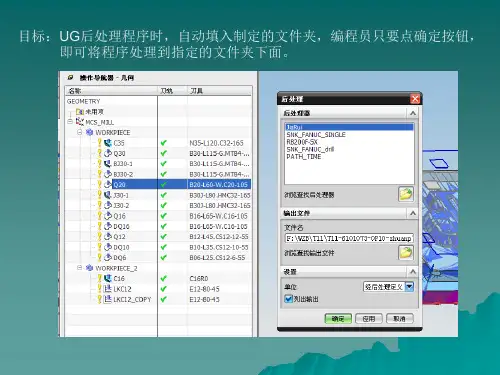Click the output 文件名 path field
The width and height of the screenshot is (500, 375).
pyautogui.click(x=349, y=238)
